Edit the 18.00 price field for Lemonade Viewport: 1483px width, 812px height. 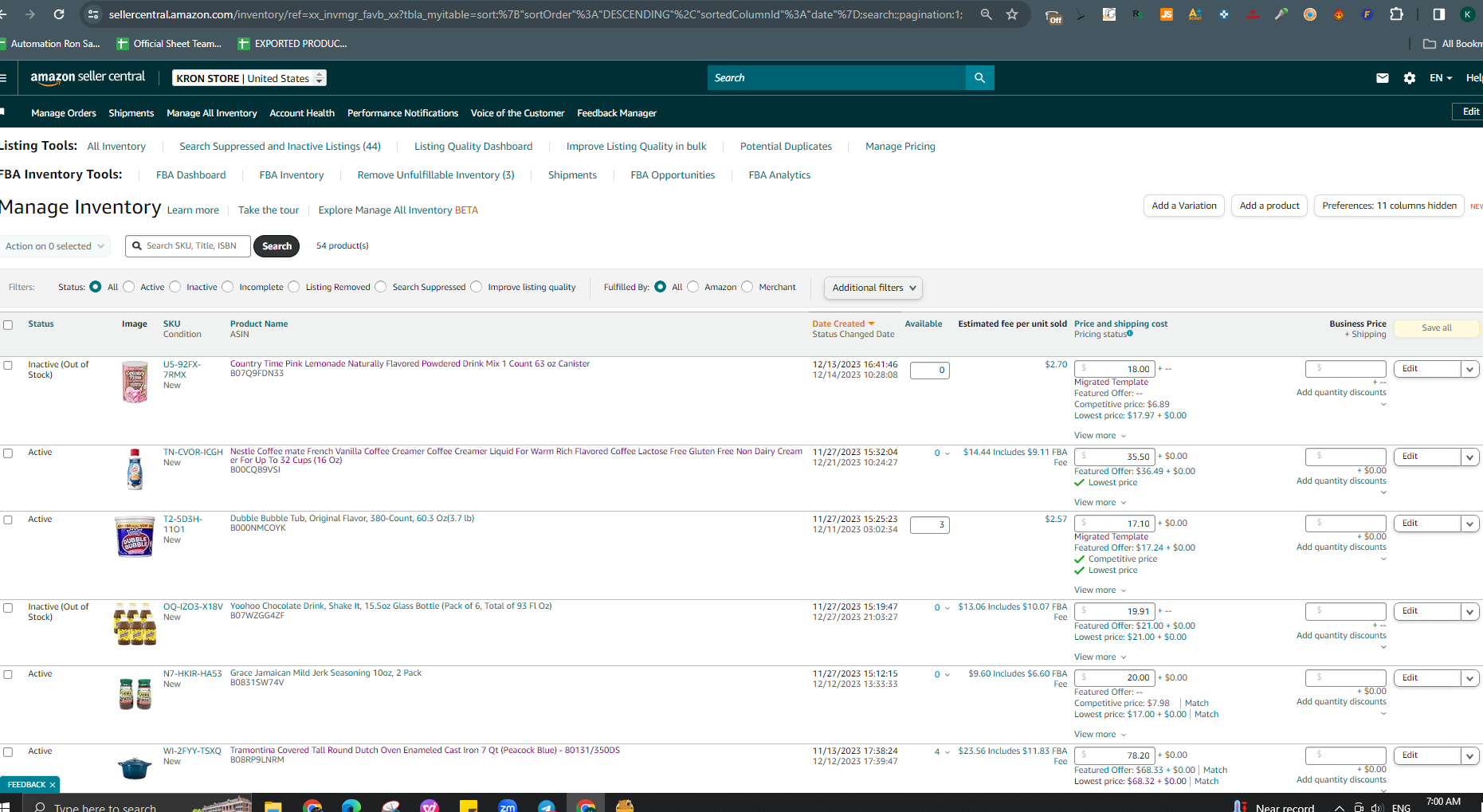(1114, 369)
